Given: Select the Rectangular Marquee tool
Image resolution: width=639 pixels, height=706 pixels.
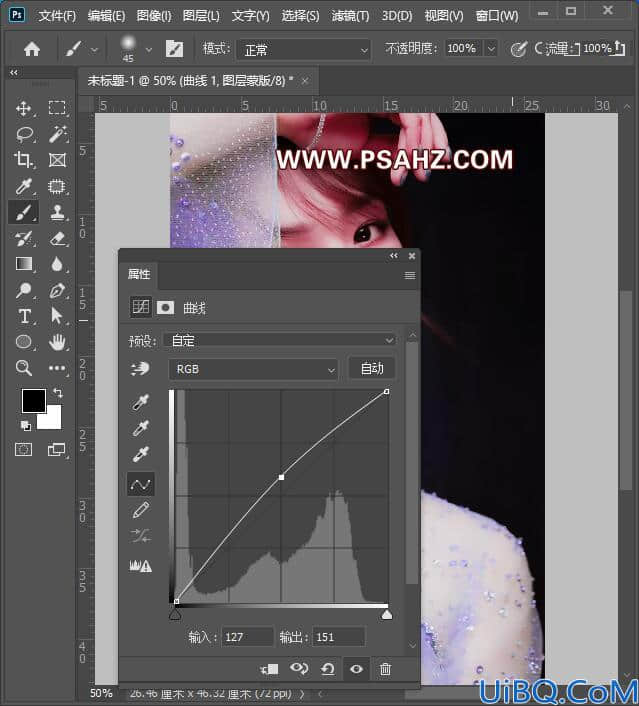Looking at the screenshot, I should [x=57, y=109].
